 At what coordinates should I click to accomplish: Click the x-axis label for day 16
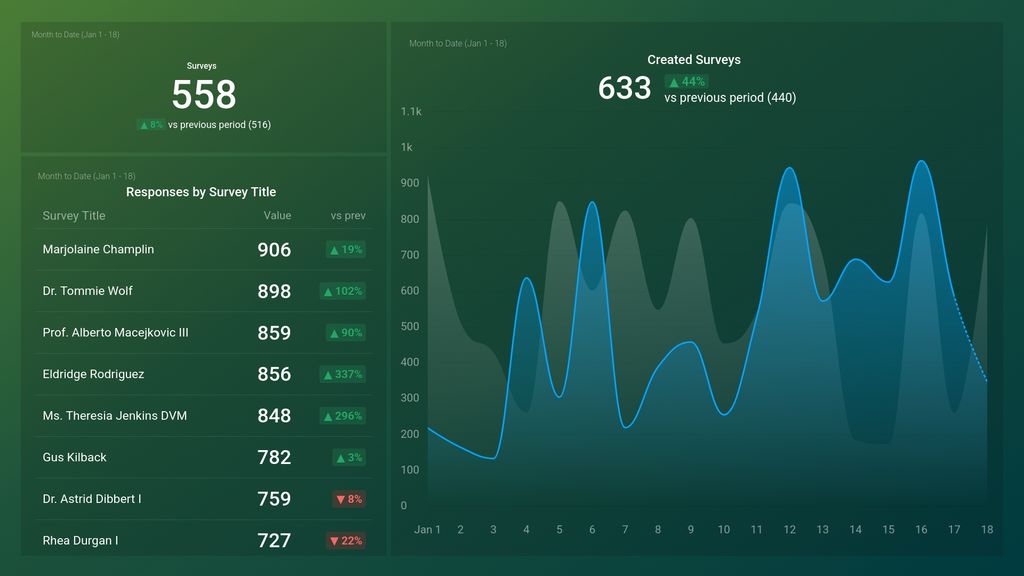[x=921, y=530]
